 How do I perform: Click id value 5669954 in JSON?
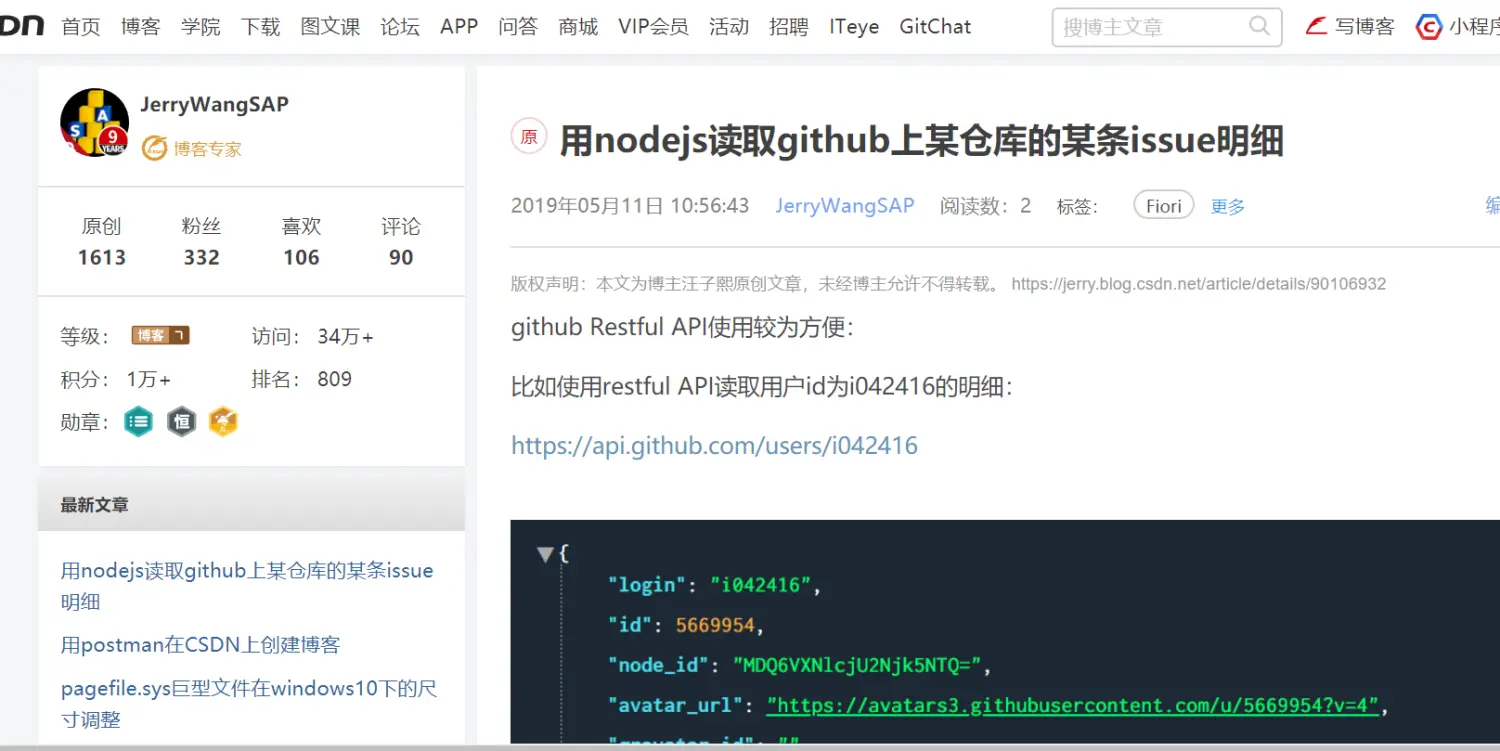point(715,626)
